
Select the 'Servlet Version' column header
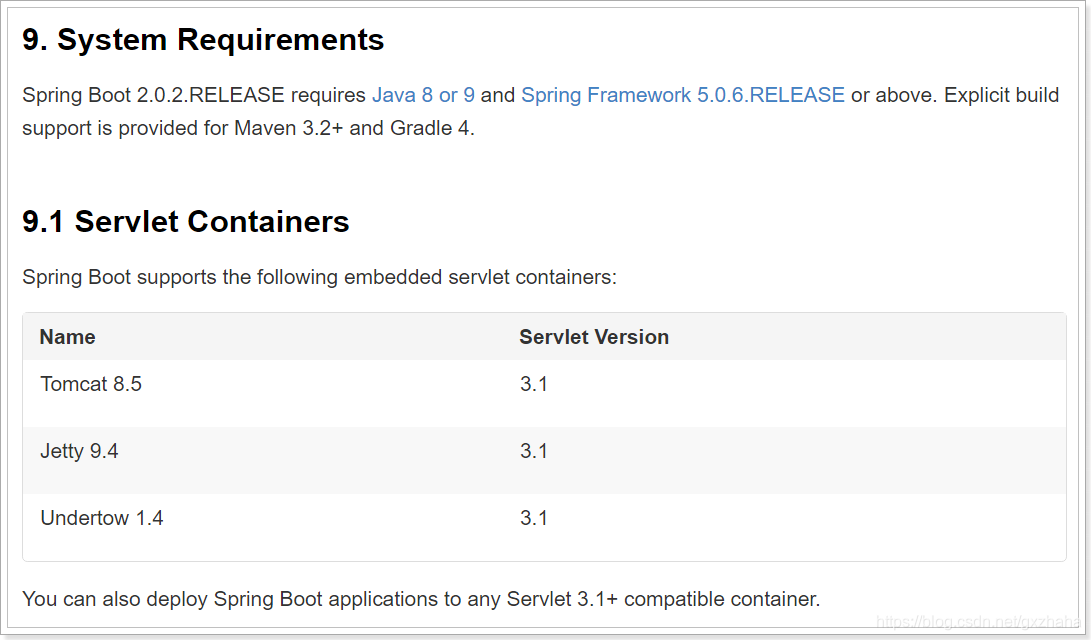(x=594, y=337)
